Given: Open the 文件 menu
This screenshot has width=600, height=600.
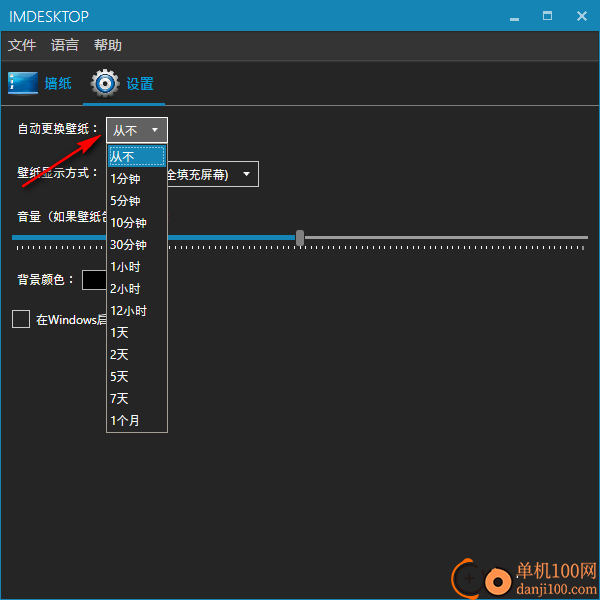Looking at the screenshot, I should click(22, 45).
